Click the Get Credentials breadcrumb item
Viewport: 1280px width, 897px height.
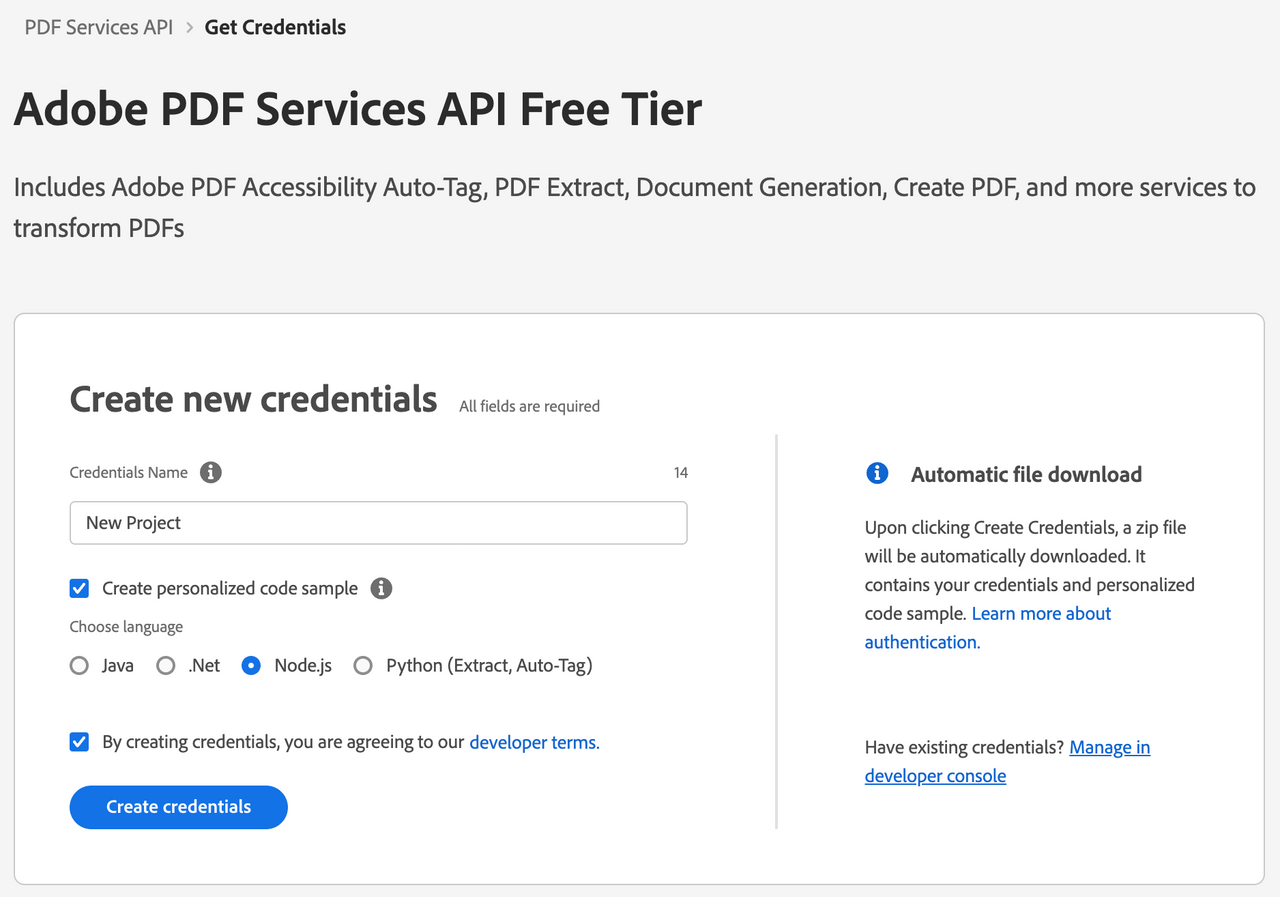275,27
